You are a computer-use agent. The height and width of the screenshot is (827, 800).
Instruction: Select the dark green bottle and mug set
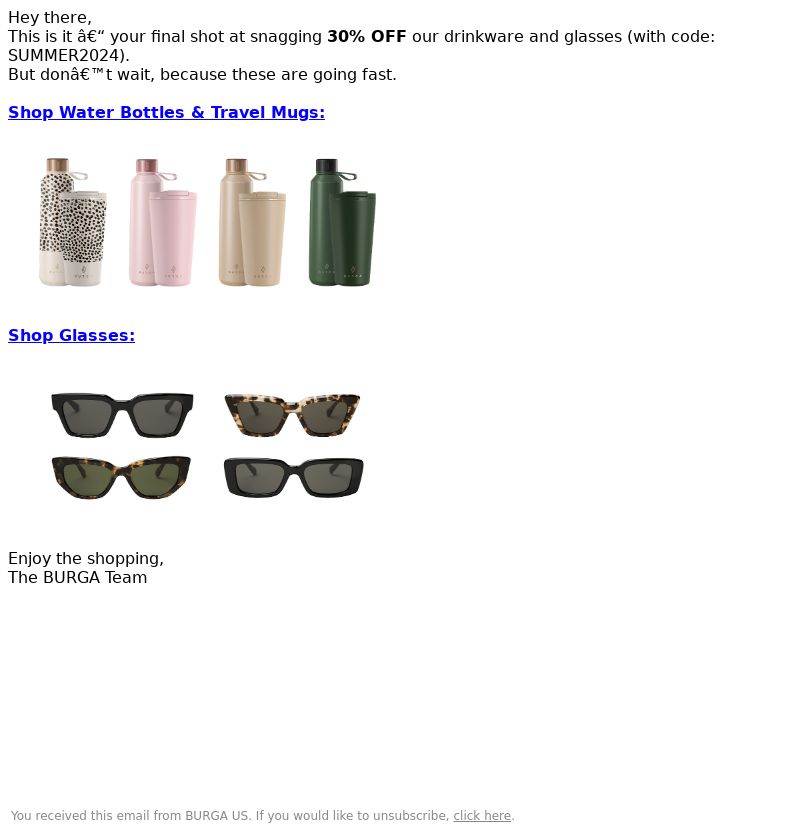point(342,222)
